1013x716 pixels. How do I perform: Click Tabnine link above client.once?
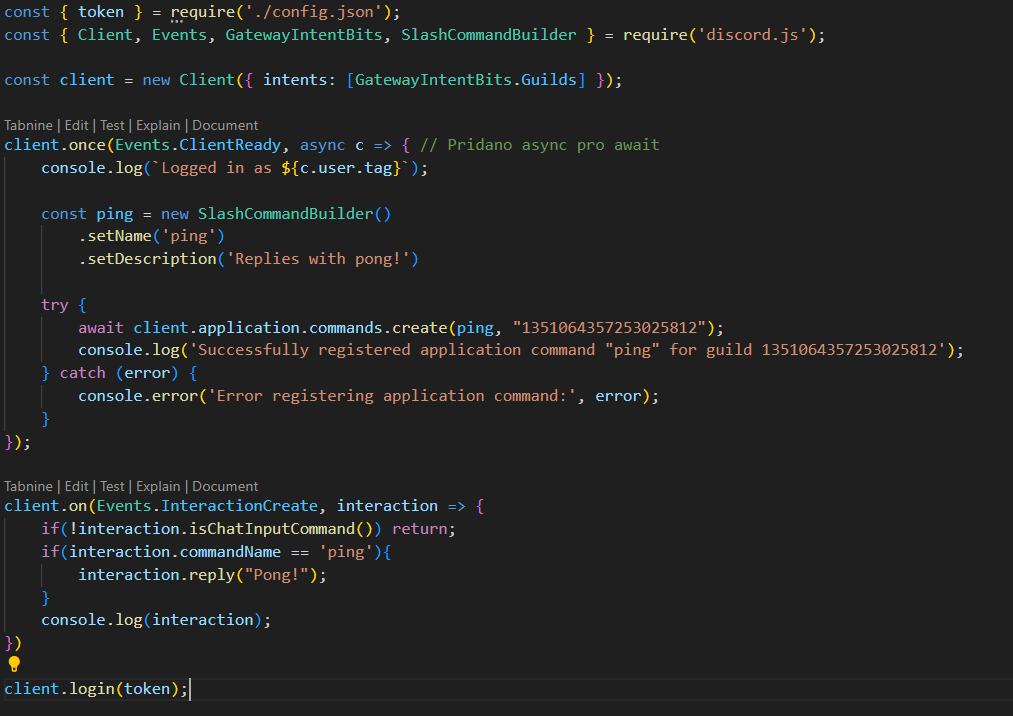pos(28,125)
